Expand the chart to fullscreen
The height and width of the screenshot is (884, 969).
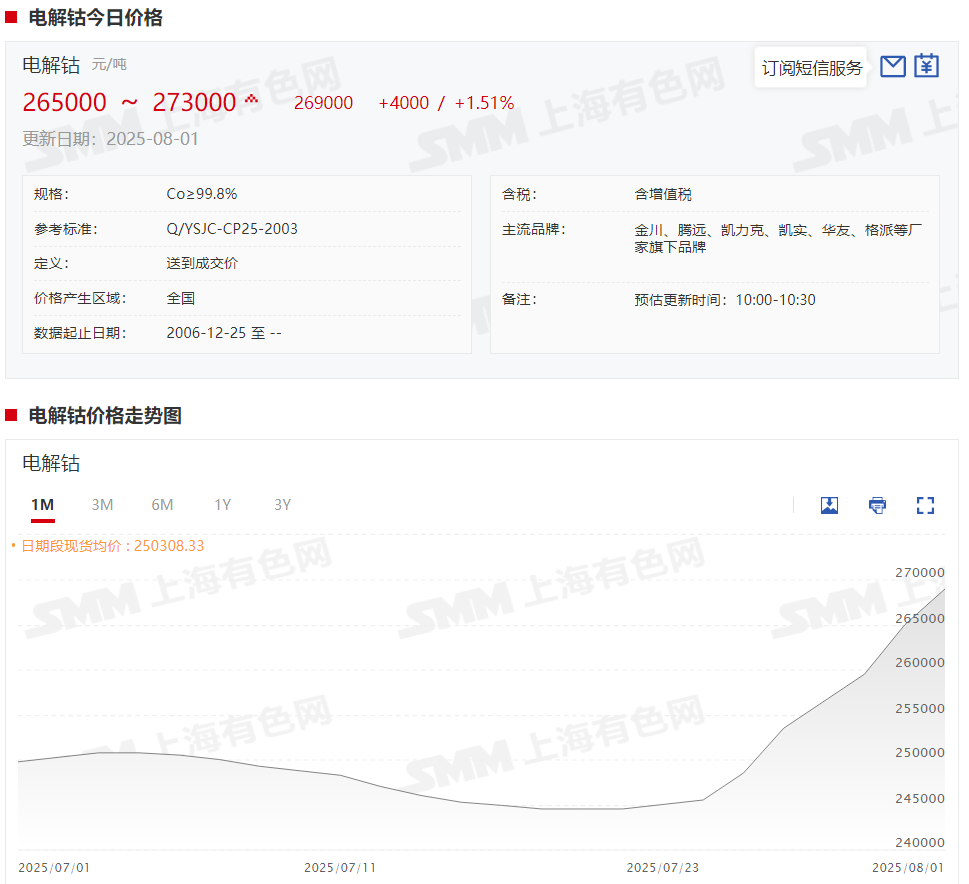[x=925, y=505]
